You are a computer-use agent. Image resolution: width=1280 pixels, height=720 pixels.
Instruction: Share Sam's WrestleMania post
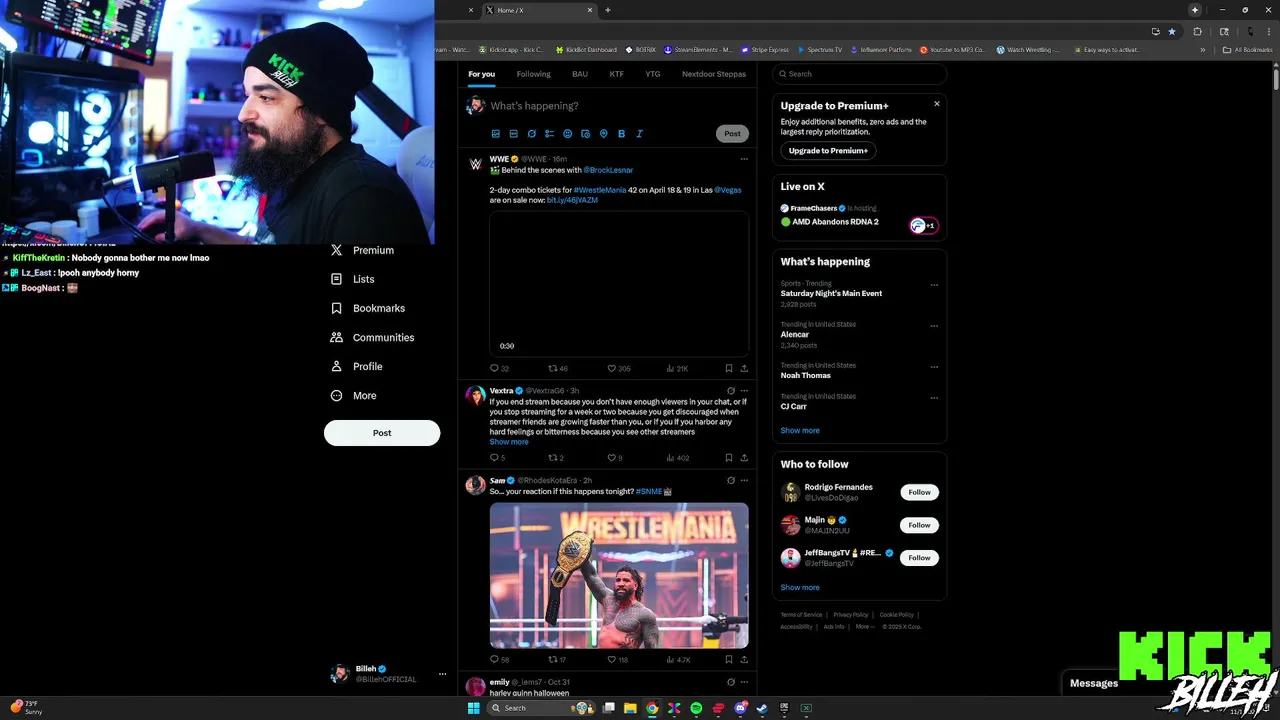click(744, 660)
